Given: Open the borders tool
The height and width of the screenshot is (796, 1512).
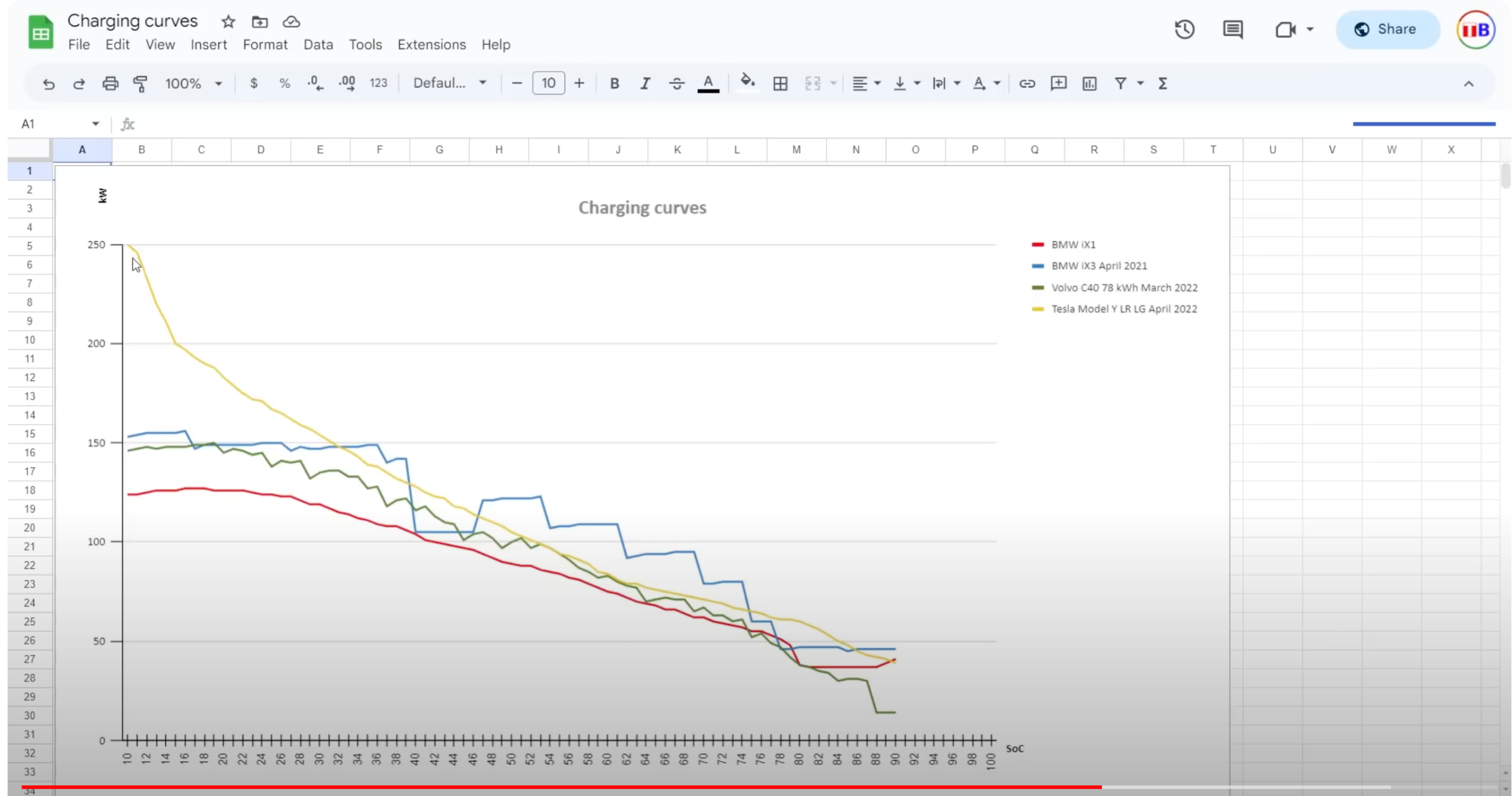Looking at the screenshot, I should tap(780, 83).
